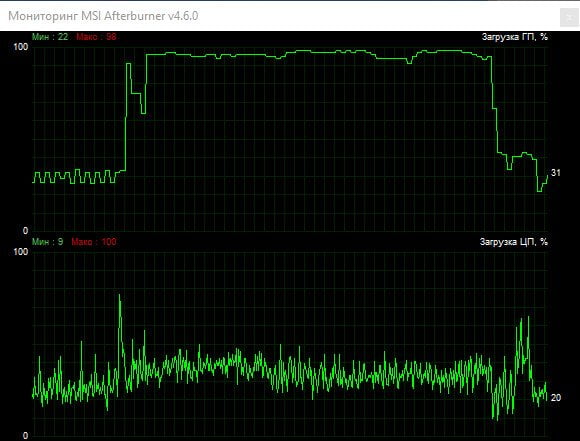Viewport: 580px width, 441px height.
Task: Select the 'Загрузка ГП, %' graph label
Action: 515,37
